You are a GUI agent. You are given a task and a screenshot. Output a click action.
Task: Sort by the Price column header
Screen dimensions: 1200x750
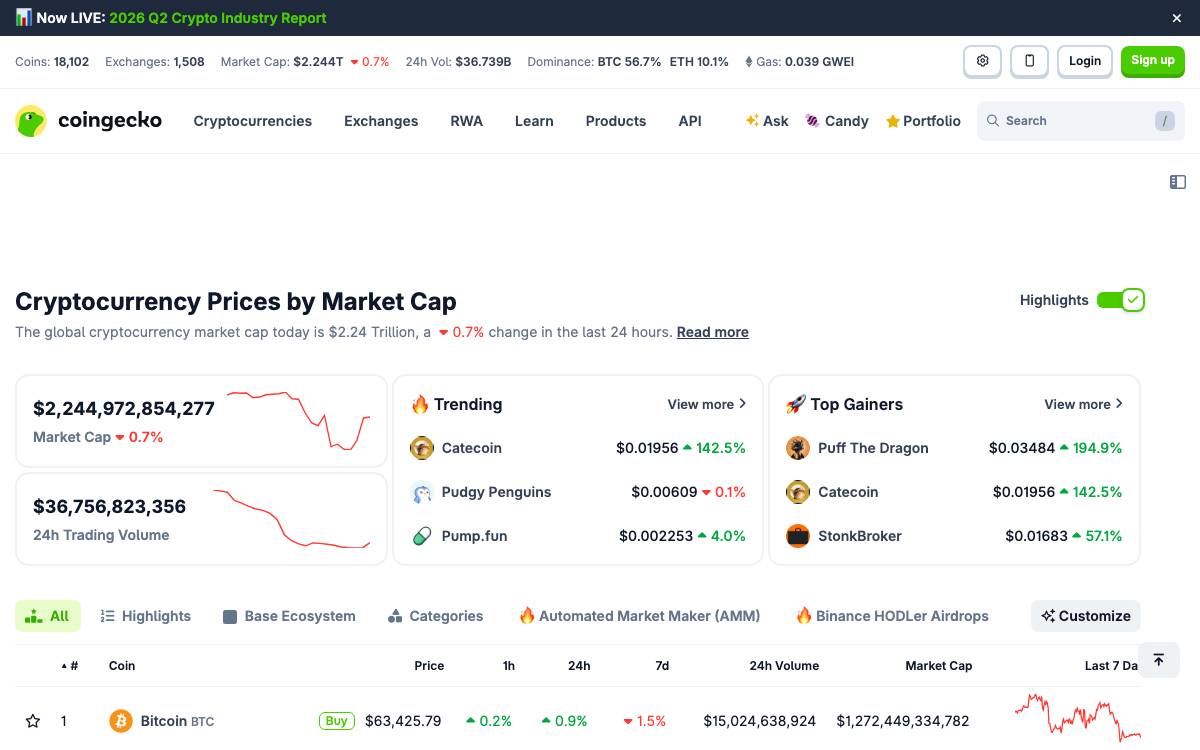click(x=429, y=666)
